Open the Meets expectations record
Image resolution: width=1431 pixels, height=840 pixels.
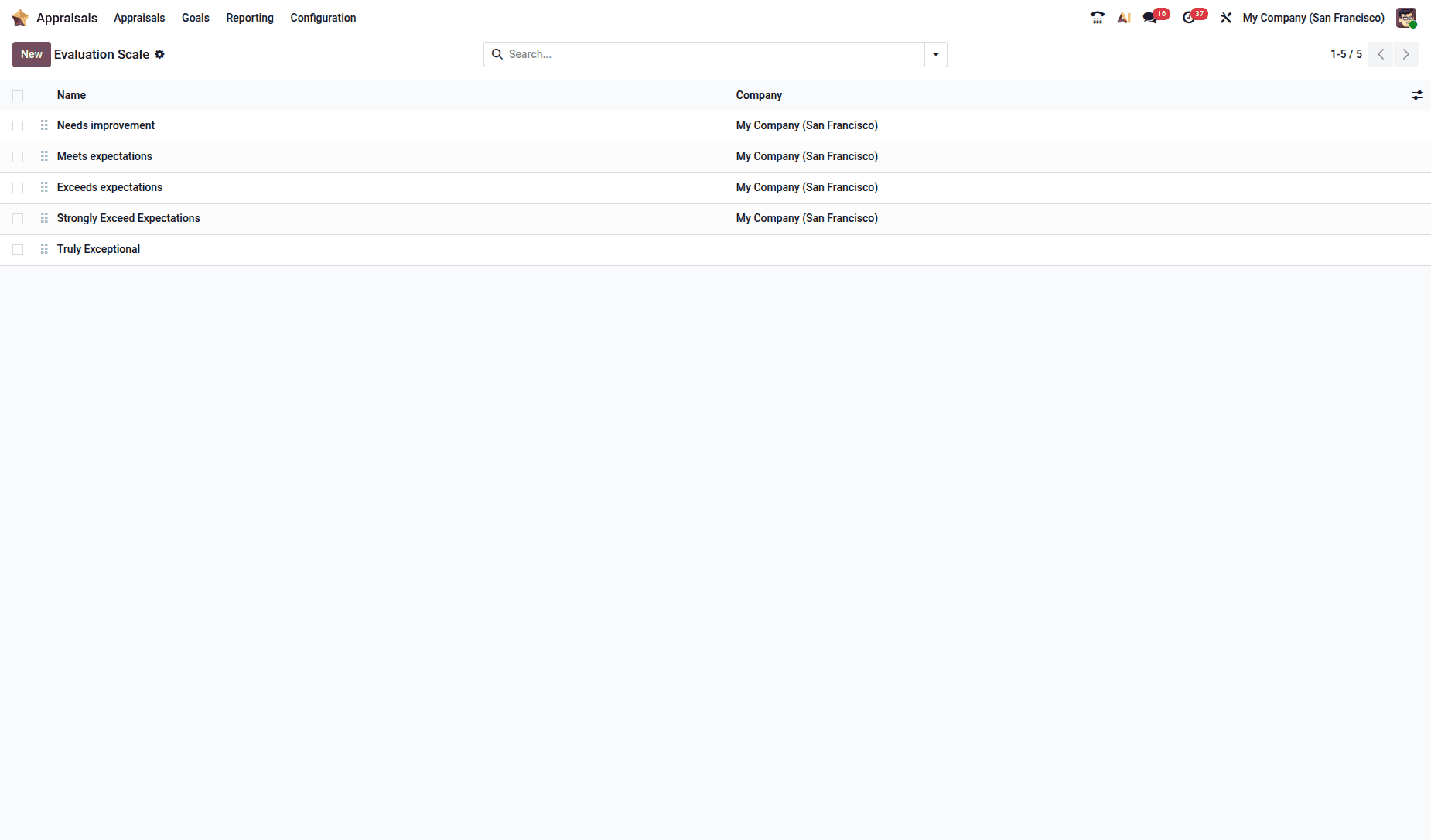click(x=104, y=156)
